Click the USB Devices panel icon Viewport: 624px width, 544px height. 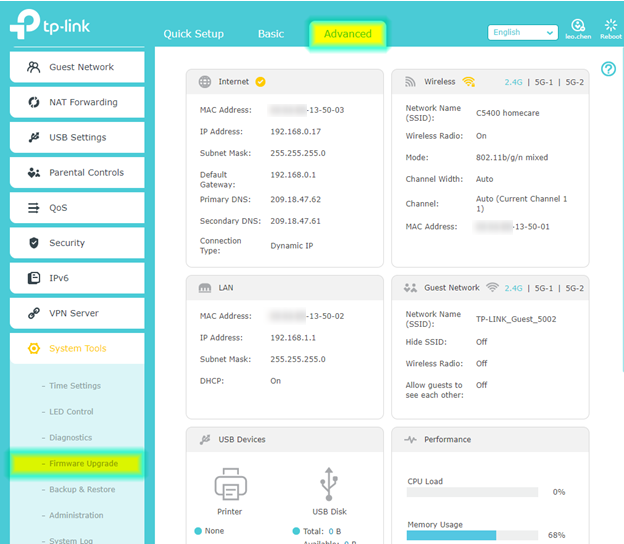(205, 439)
